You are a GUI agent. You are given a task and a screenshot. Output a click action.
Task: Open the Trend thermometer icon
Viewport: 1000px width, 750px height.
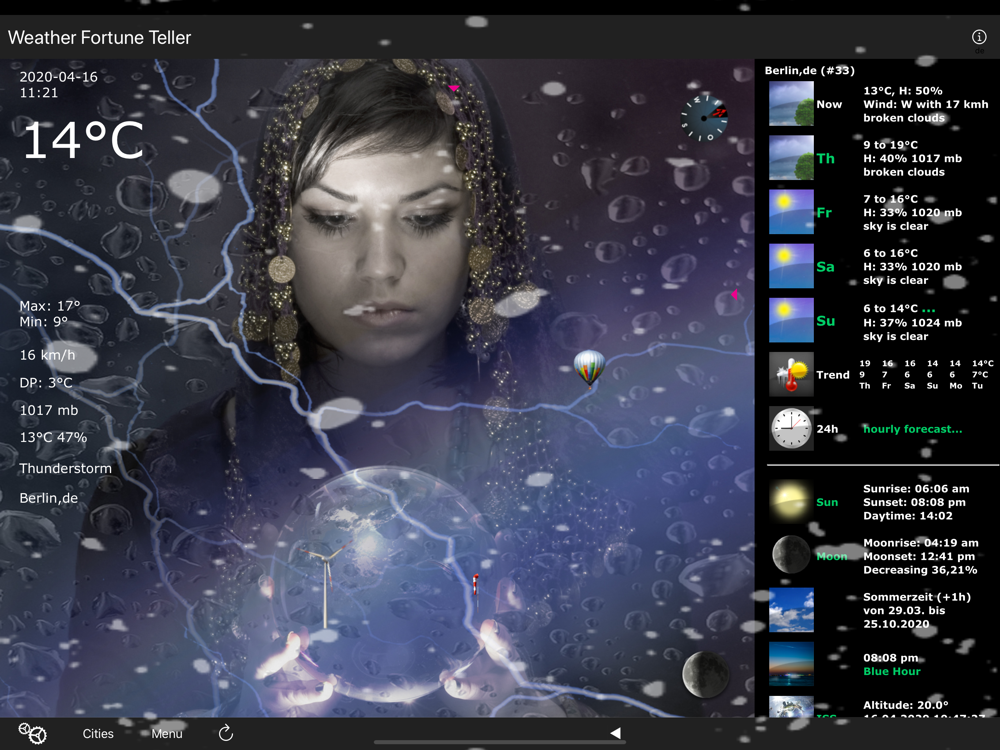[x=791, y=374]
